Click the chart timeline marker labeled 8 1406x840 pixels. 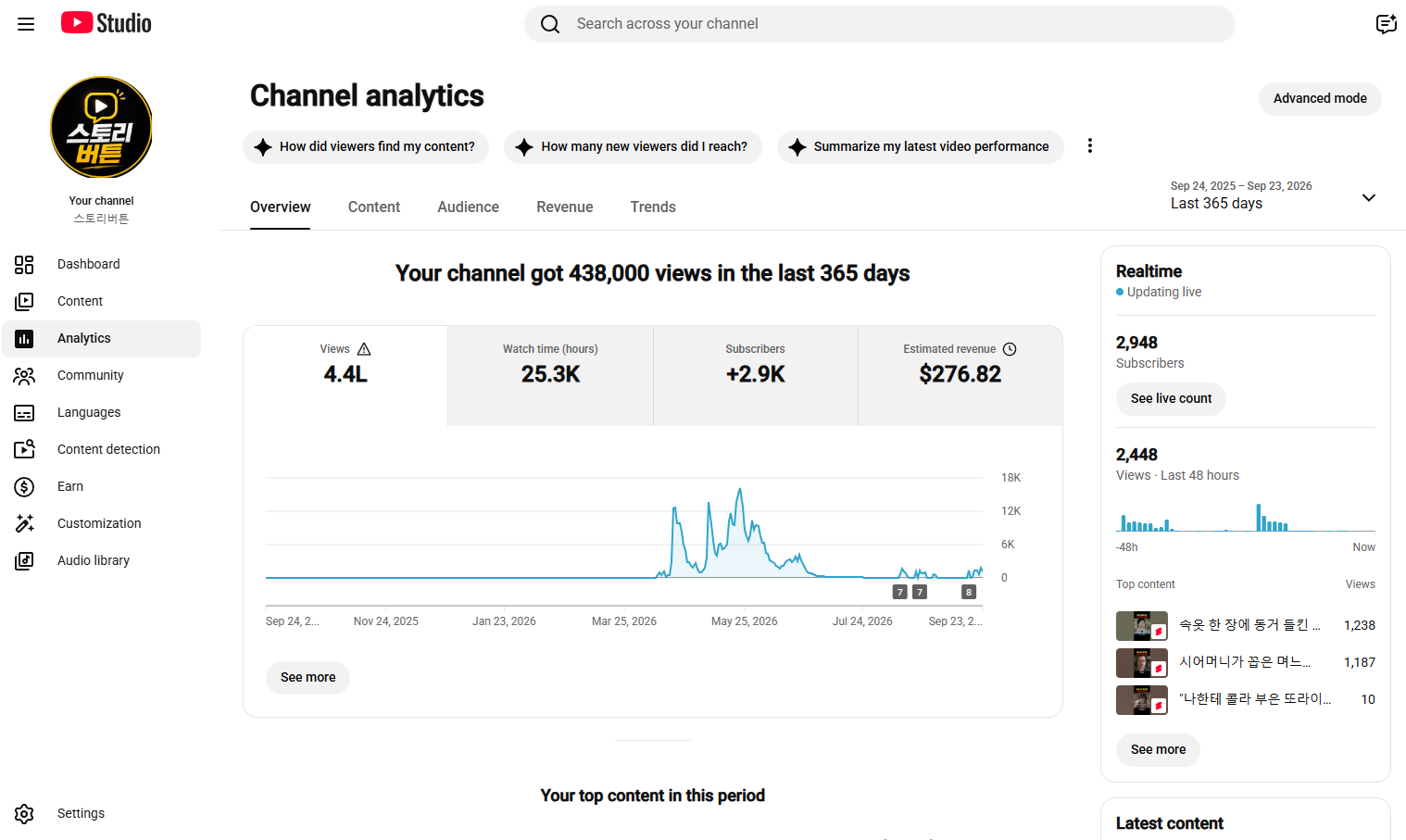(969, 593)
